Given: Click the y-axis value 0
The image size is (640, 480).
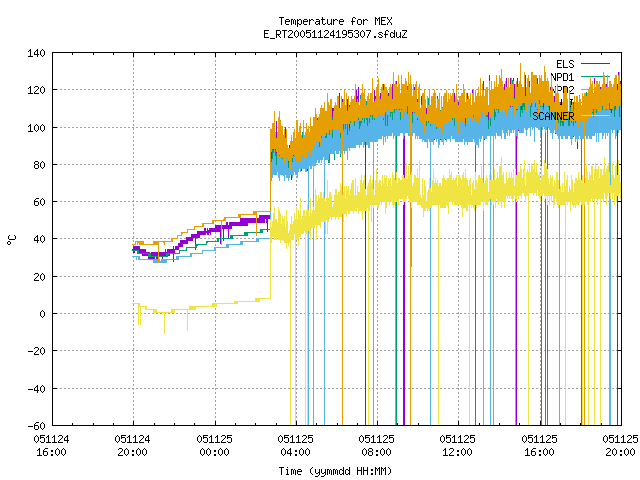Looking at the screenshot, I should click(x=42, y=314).
